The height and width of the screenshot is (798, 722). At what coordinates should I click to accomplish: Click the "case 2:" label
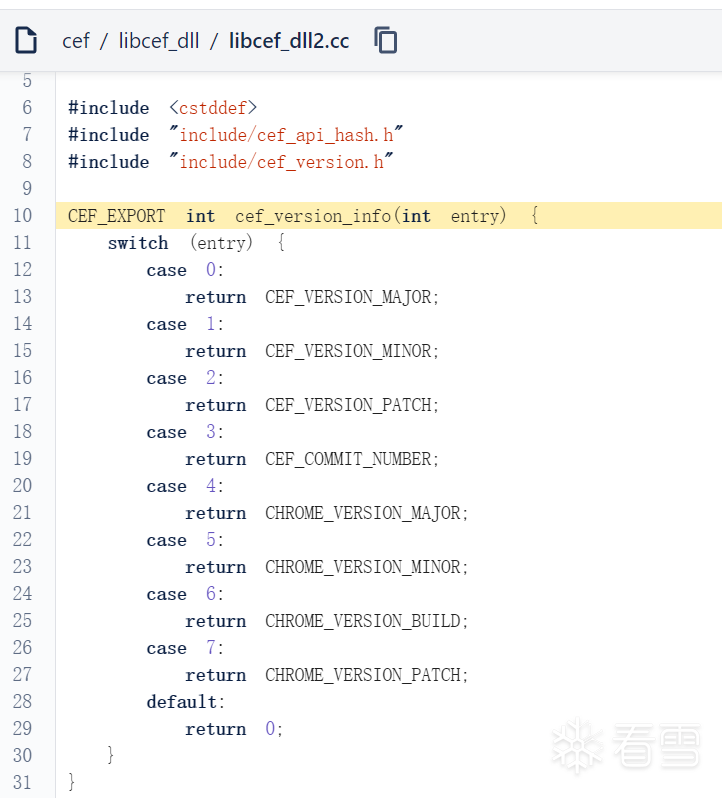[185, 378]
